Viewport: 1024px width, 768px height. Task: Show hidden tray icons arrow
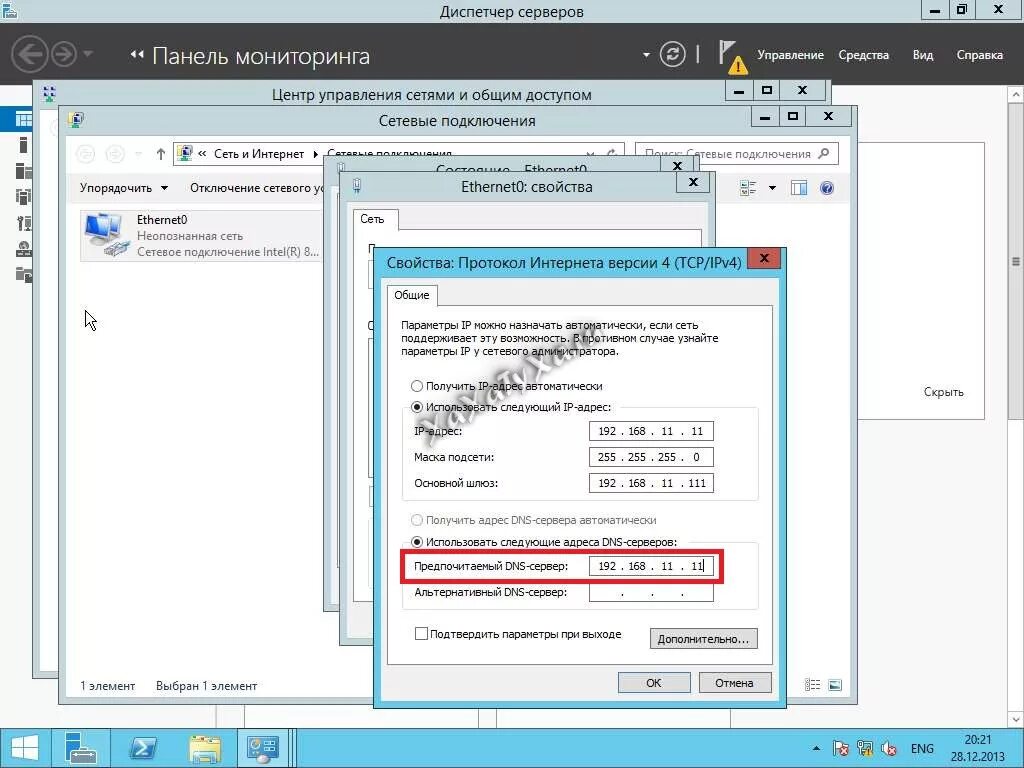816,748
